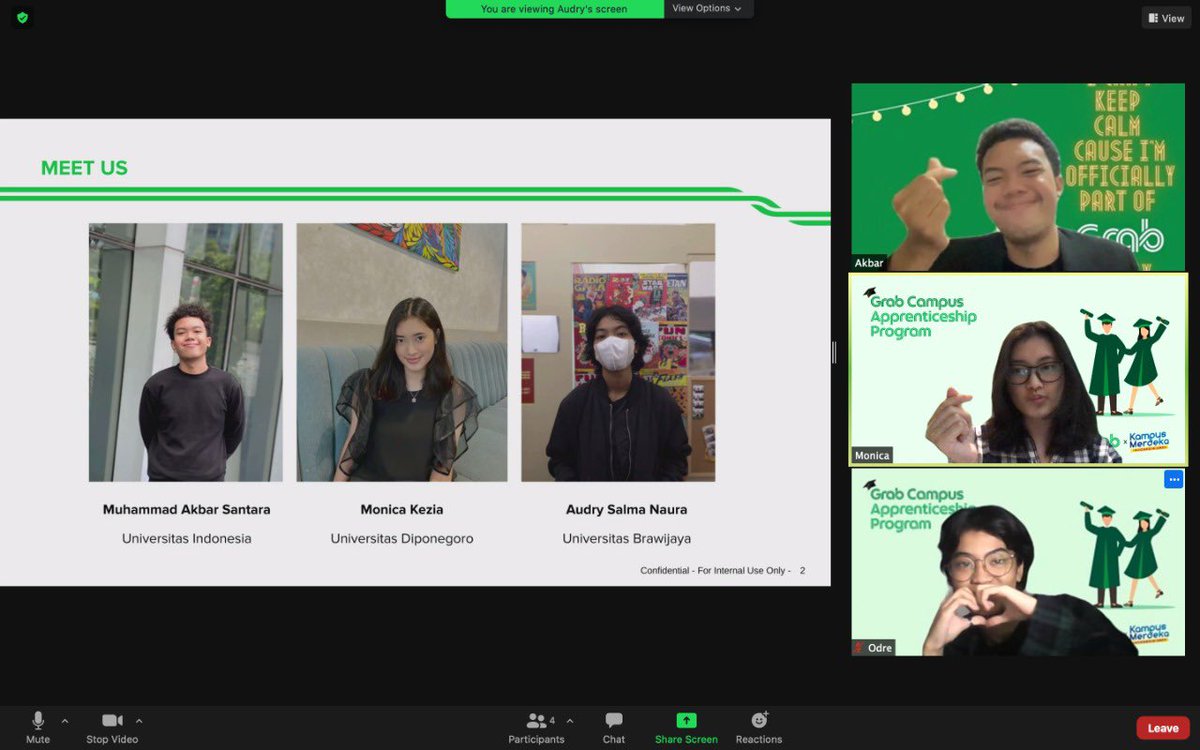Click the 'MEET US' slide heading
Screen dimensions: 1200x750
point(84,168)
